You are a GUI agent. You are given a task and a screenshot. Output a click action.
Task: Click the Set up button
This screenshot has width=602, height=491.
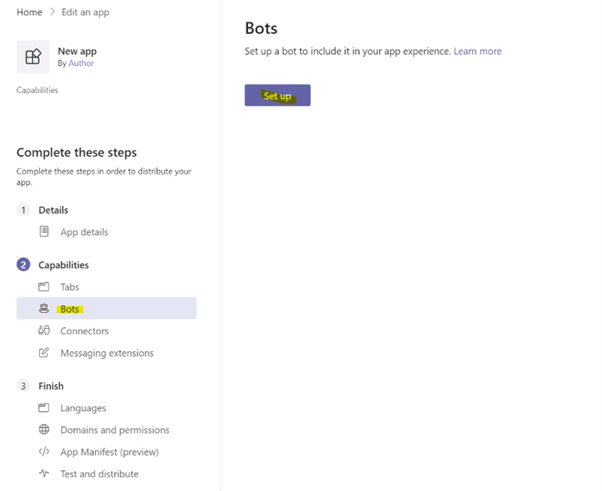tap(278, 95)
